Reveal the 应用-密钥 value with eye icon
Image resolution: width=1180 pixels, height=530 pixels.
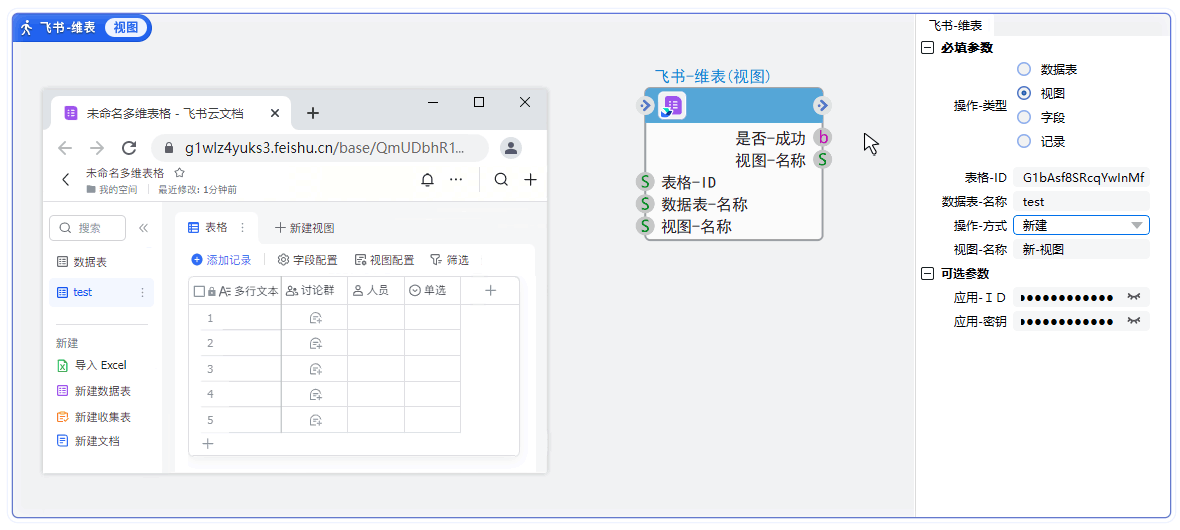point(1133,321)
